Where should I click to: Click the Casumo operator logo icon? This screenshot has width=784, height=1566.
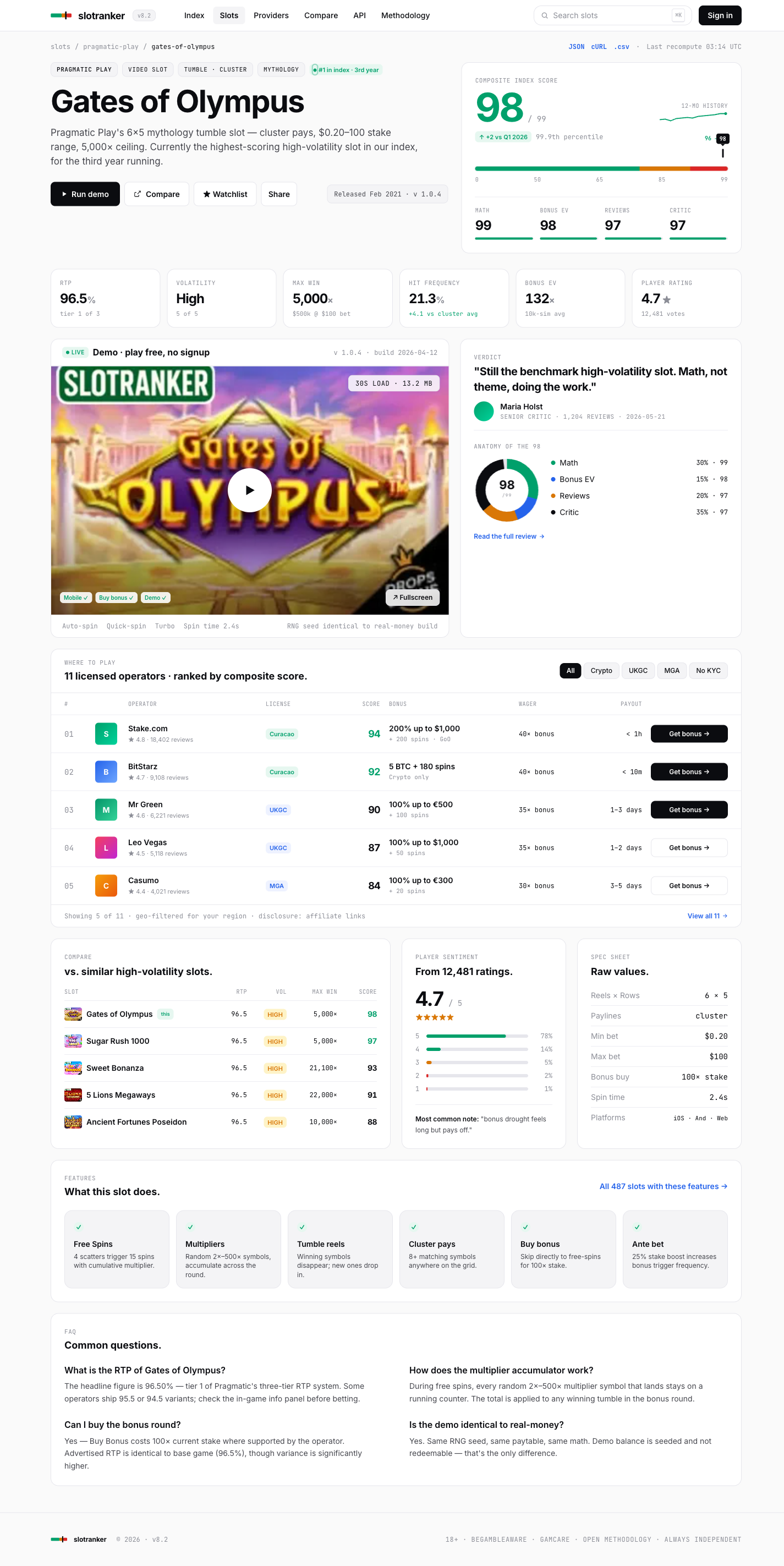click(106, 886)
